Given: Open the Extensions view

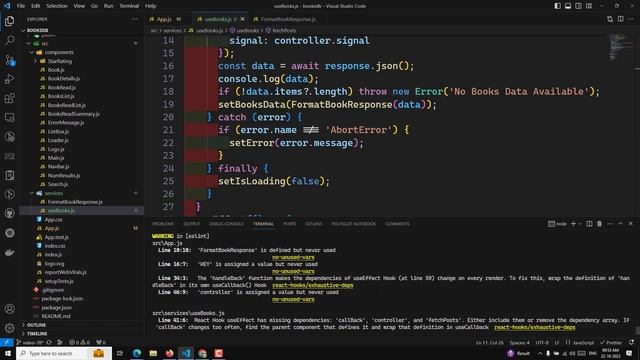Looking at the screenshot, I should [x=9, y=98].
